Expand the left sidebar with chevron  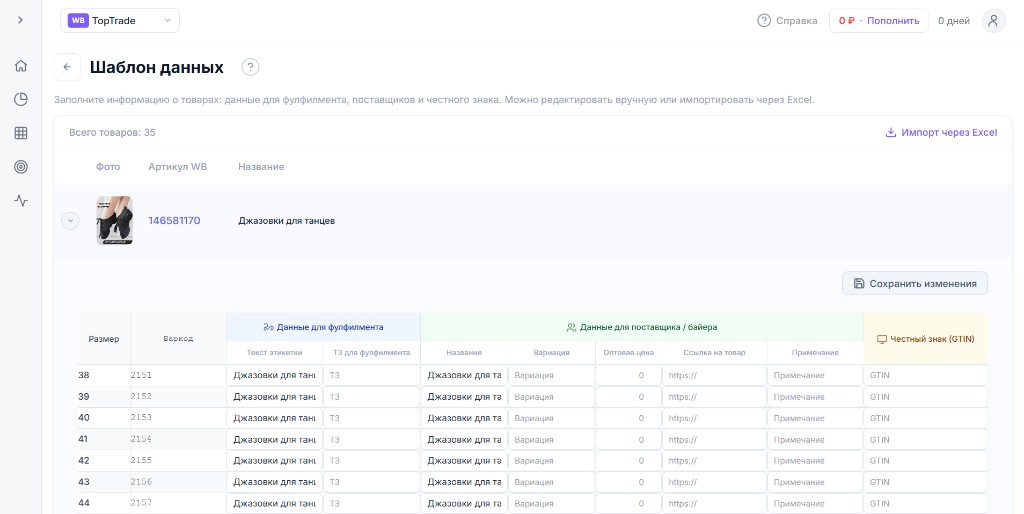21,20
